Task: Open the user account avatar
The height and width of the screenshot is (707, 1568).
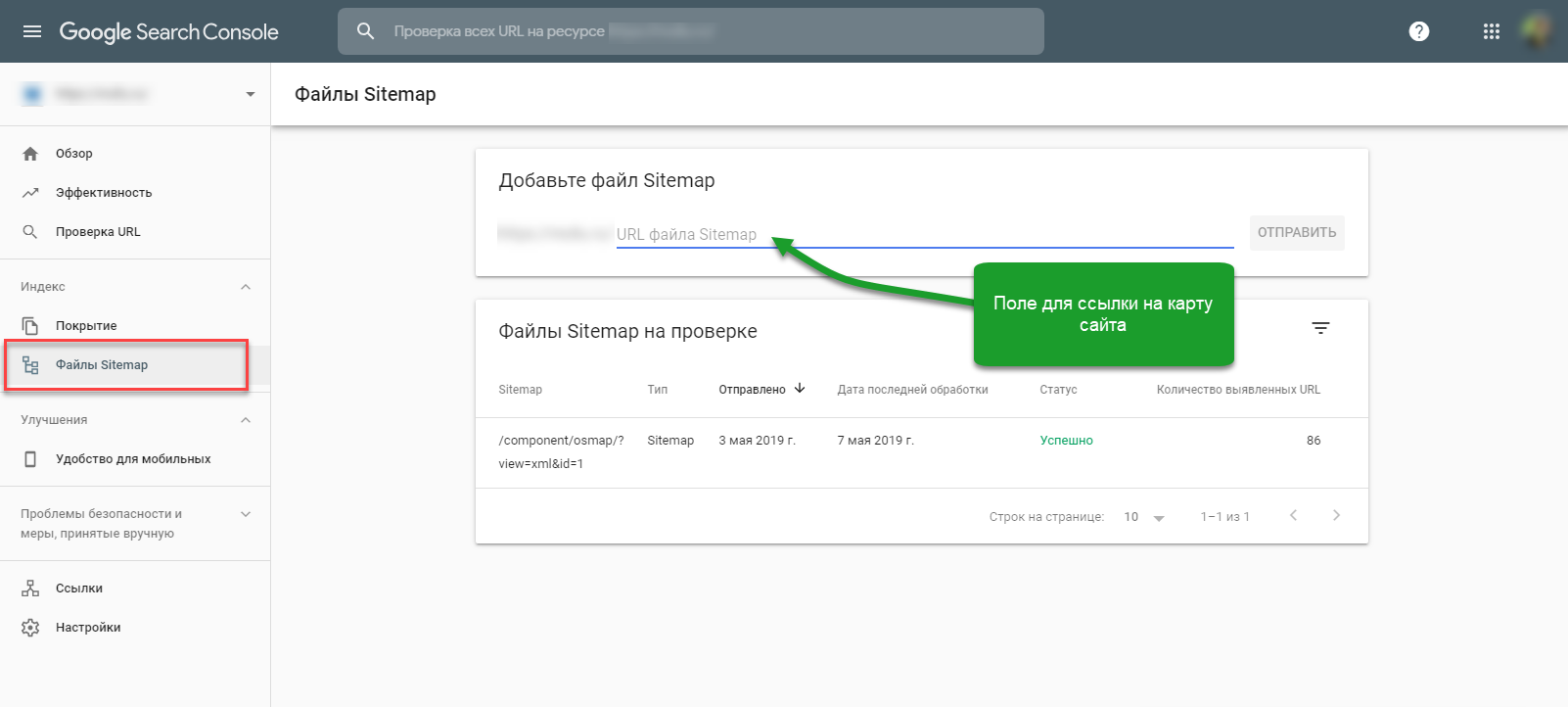Action: coord(1539,31)
